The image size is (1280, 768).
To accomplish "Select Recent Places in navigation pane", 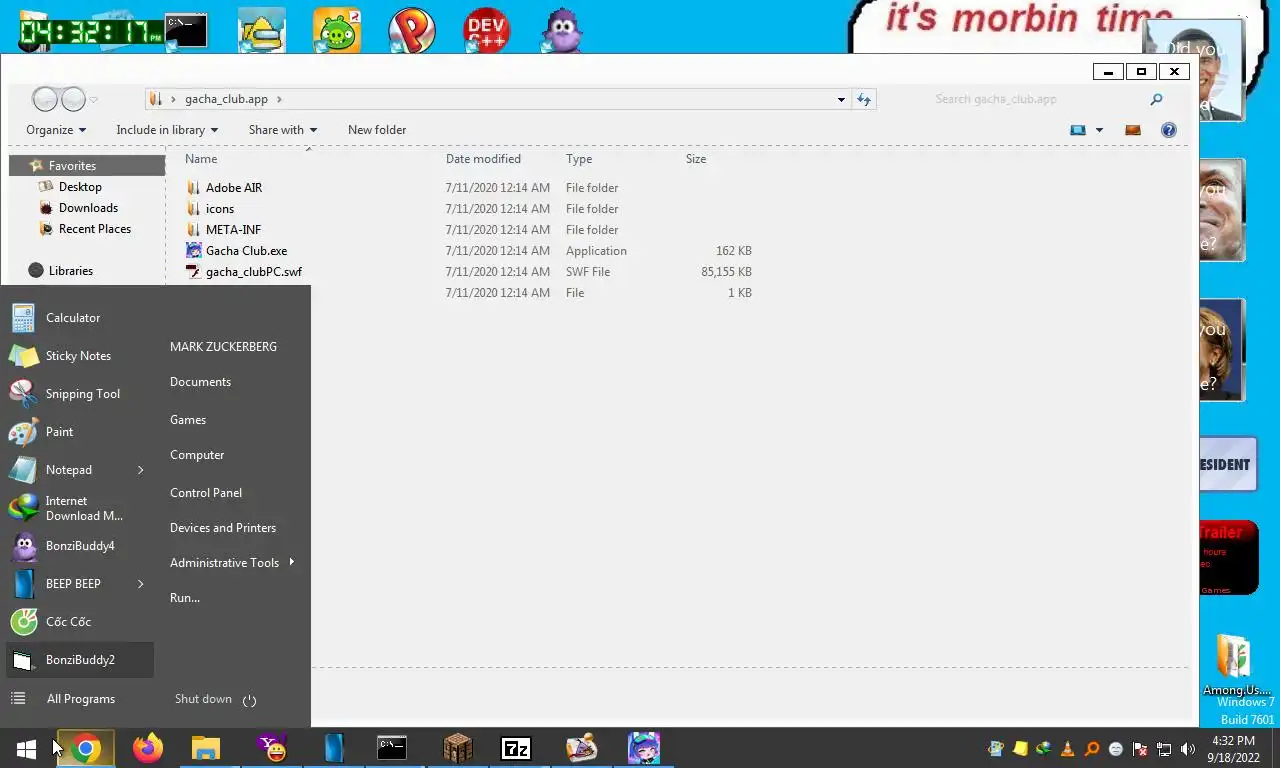I will click(x=95, y=229).
